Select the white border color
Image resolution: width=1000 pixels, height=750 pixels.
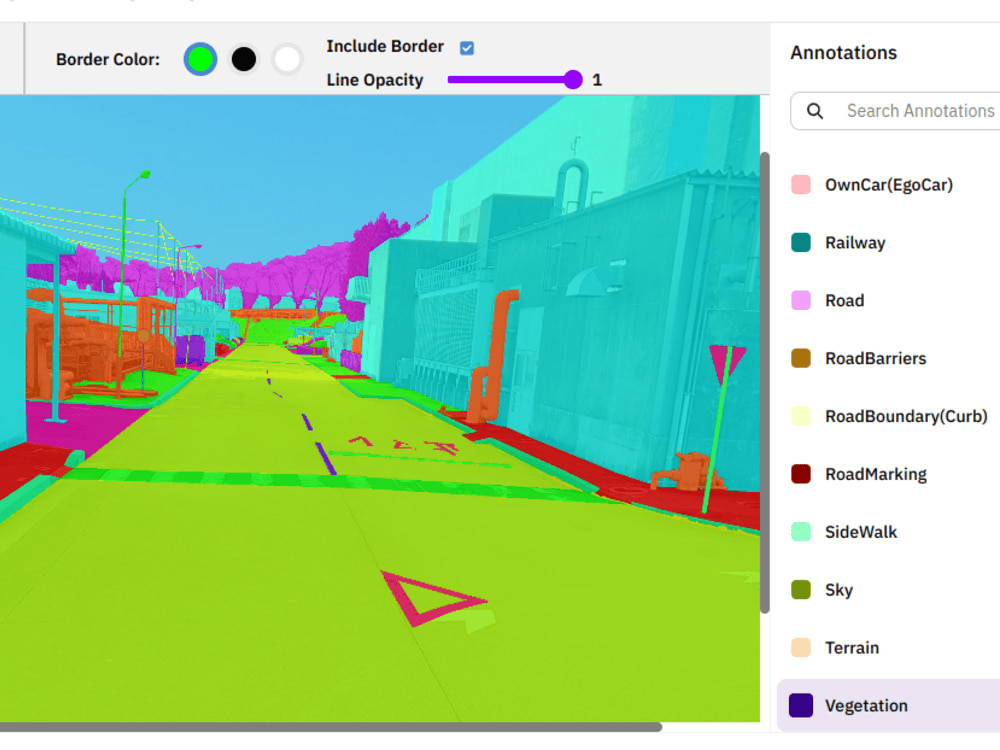[287, 59]
